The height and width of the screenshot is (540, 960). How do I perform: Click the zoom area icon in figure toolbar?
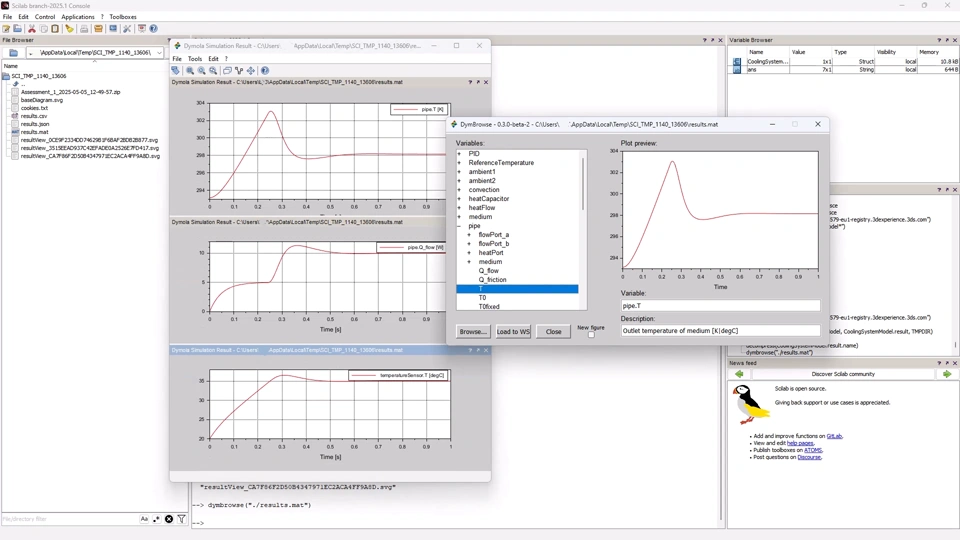pyautogui.click(x=190, y=70)
